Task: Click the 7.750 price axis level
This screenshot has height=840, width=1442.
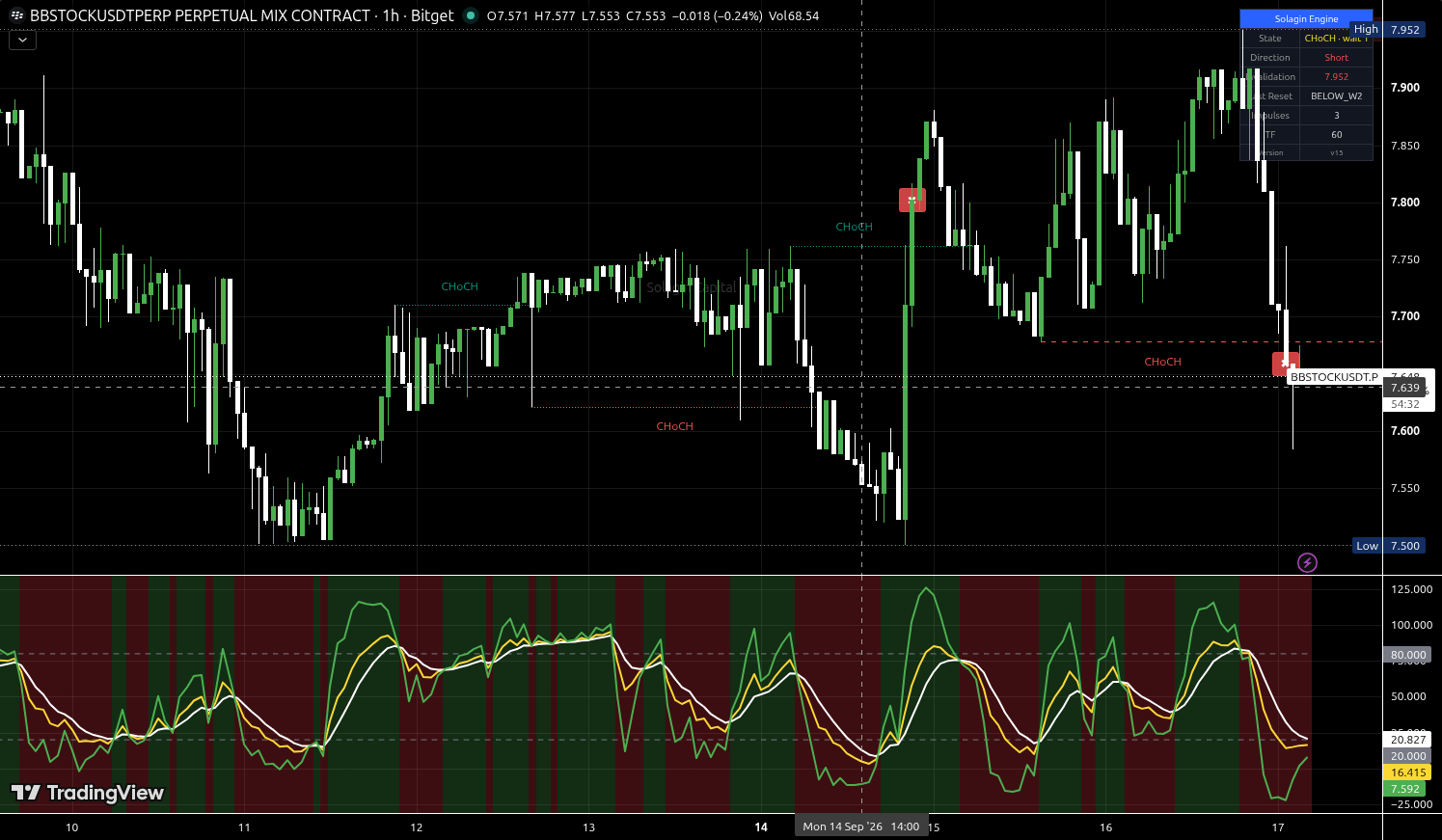Action: point(1404,259)
